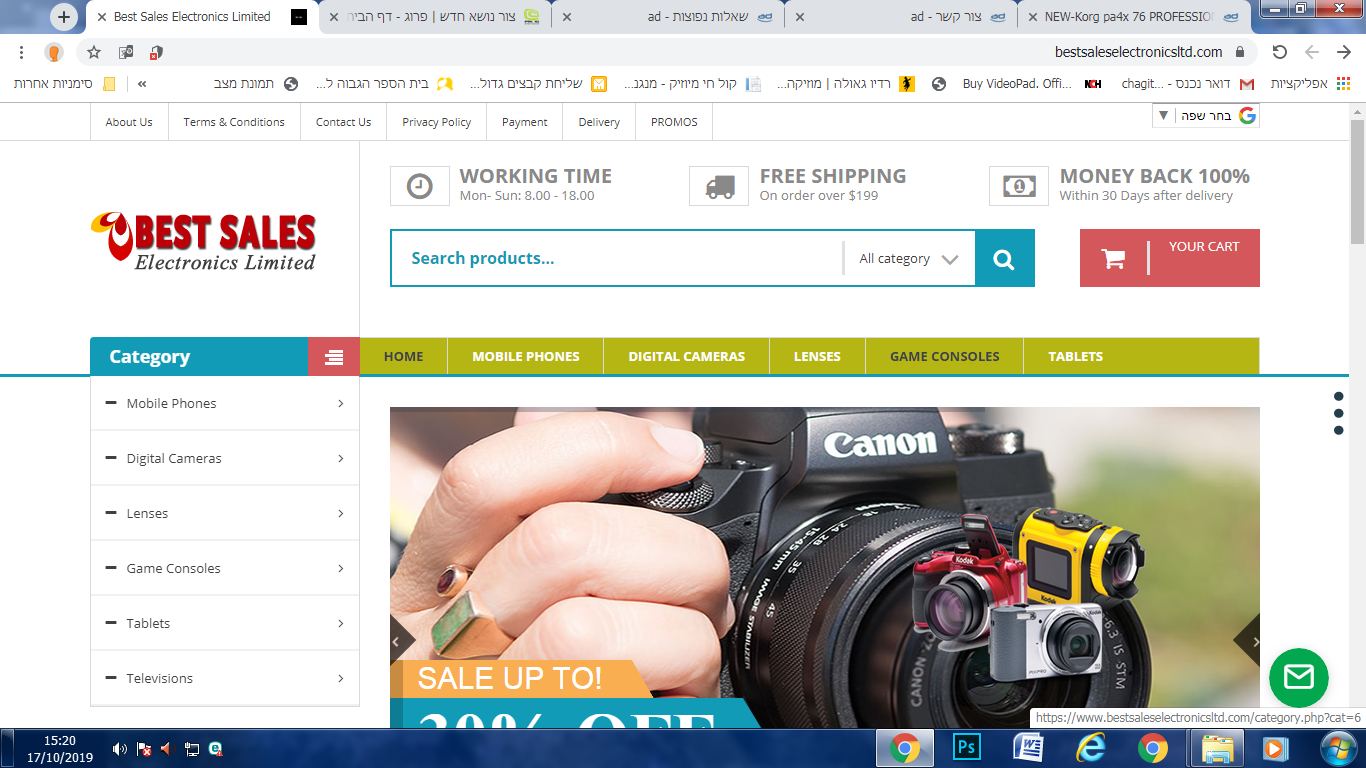This screenshot has height=768, width=1366.
Task: Open the Delivery link
Action: point(599,122)
